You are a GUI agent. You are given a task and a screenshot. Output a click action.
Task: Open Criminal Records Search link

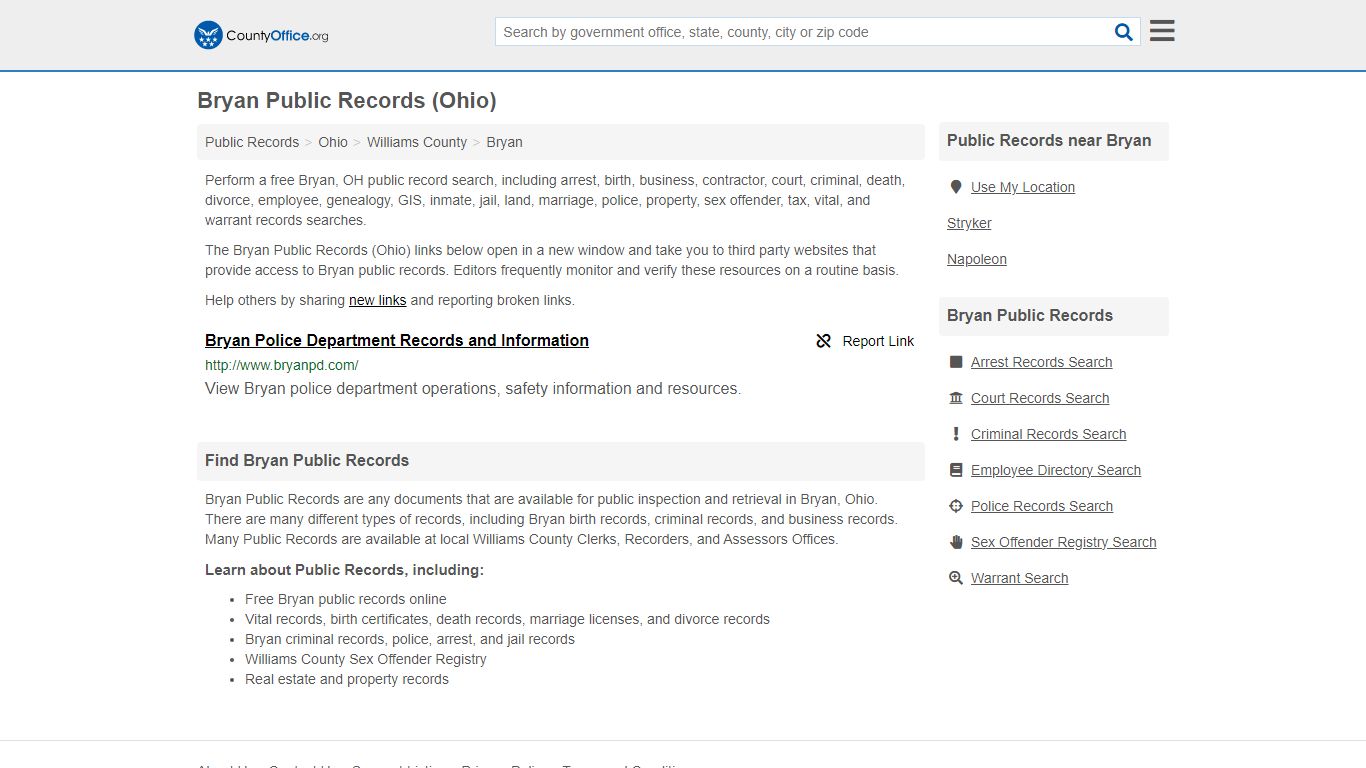click(1048, 434)
